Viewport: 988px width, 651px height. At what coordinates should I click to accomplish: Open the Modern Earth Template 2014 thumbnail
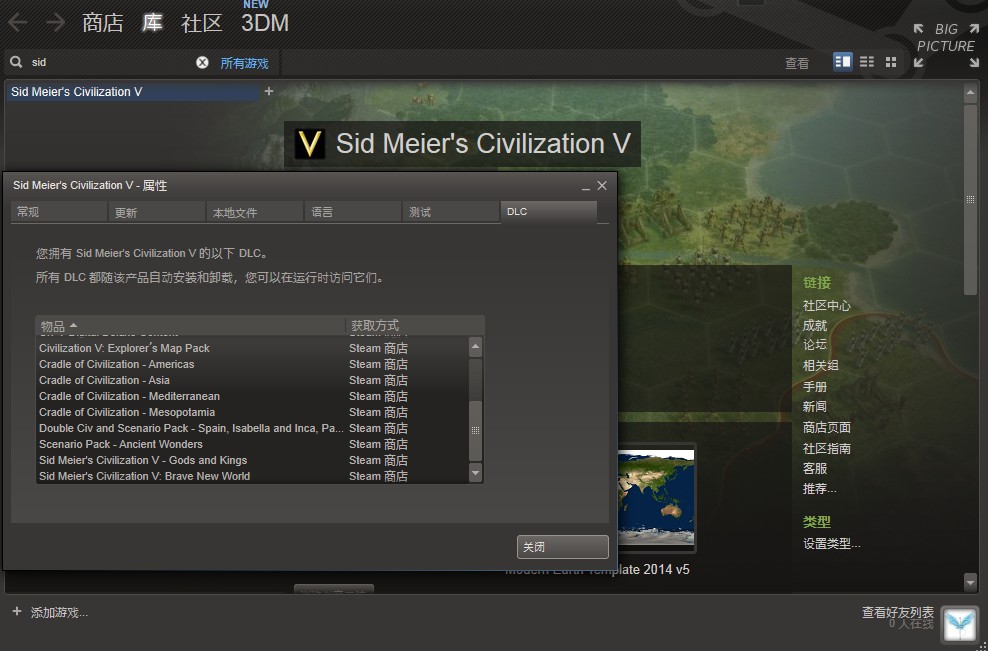(x=656, y=497)
